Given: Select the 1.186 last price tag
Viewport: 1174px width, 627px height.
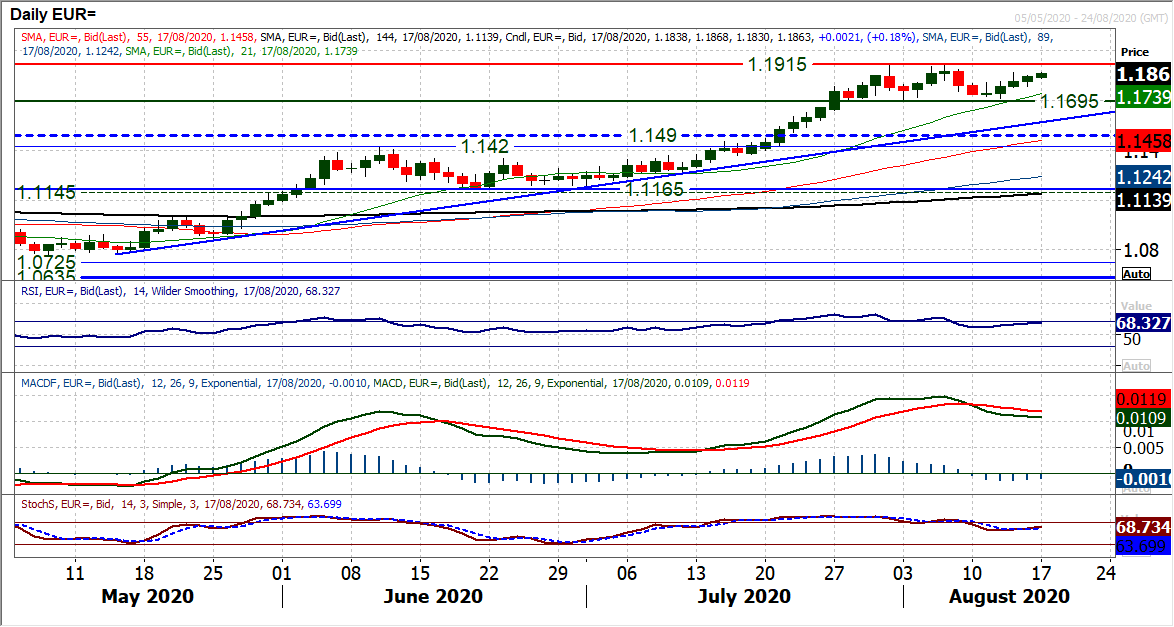Looking at the screenshot, I should tap(1142, 74).
